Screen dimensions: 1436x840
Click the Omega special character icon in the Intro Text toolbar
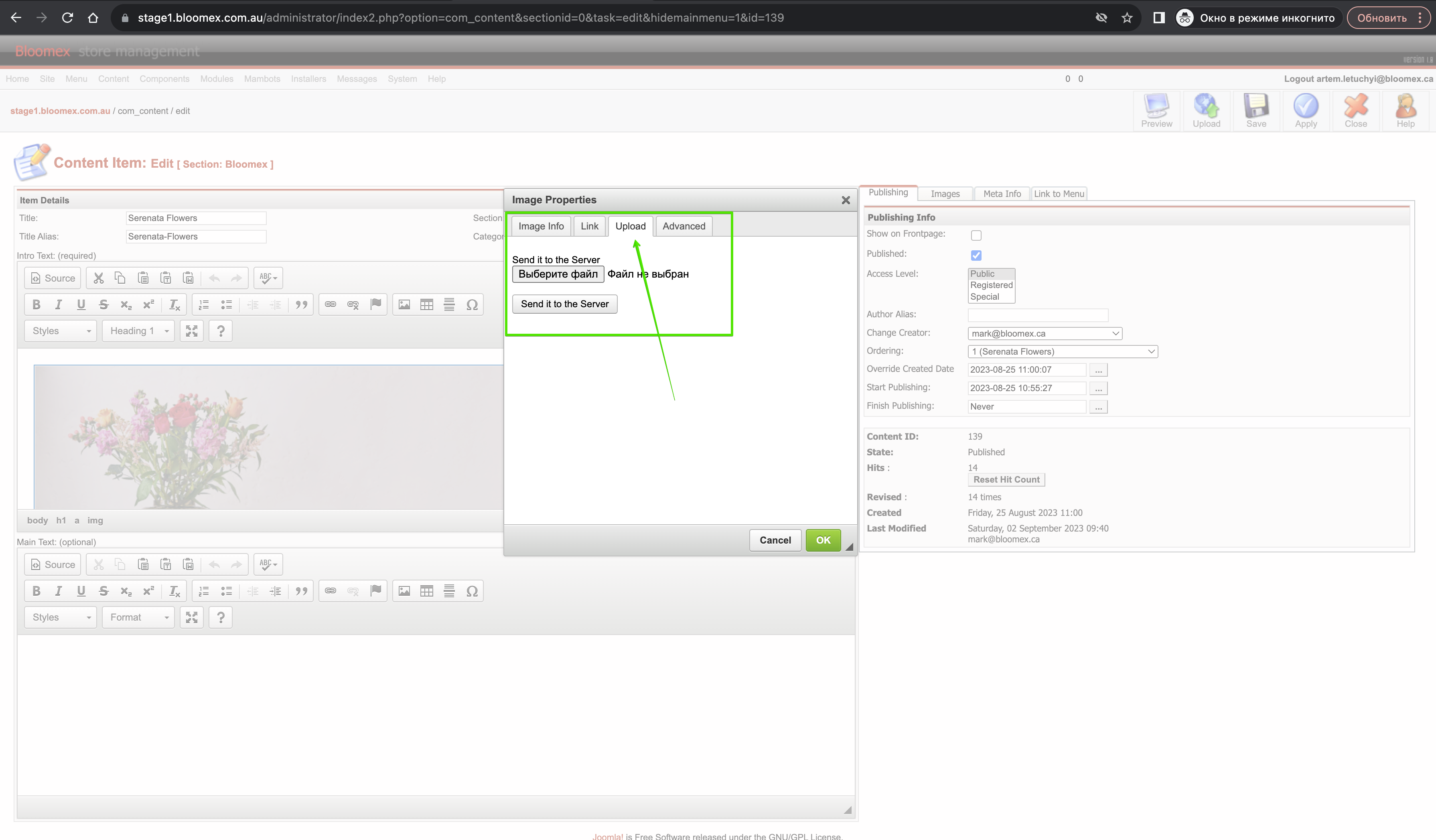tap(472, 304)
